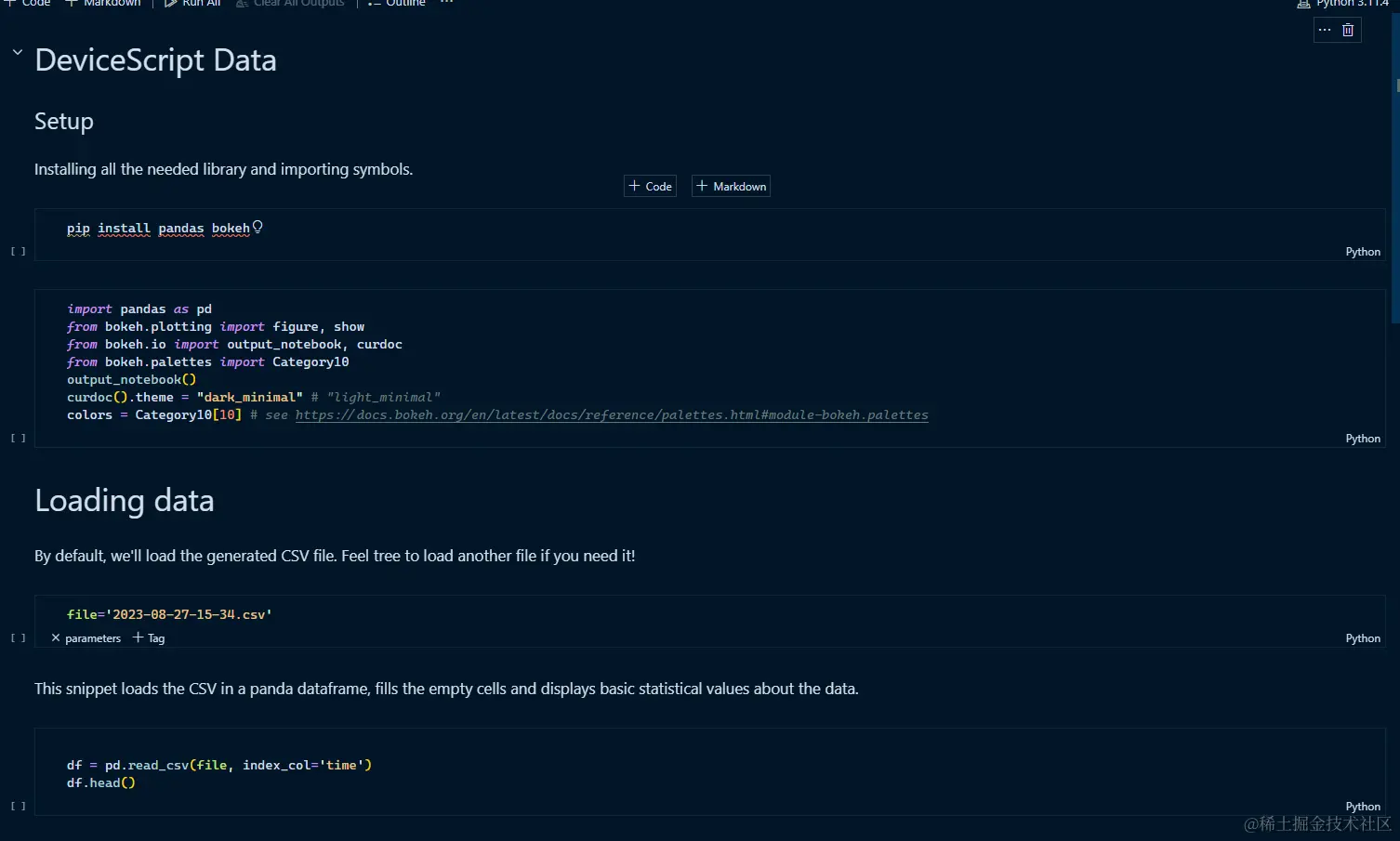Open the cell's more actions ellipsis menu
1400x841 pixels.
[1325, 30]
